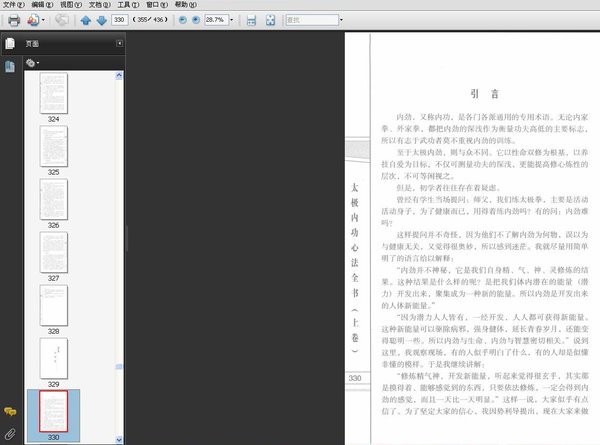Click the page number field showing 330
The image size is (600, 445).
(119, 20)
